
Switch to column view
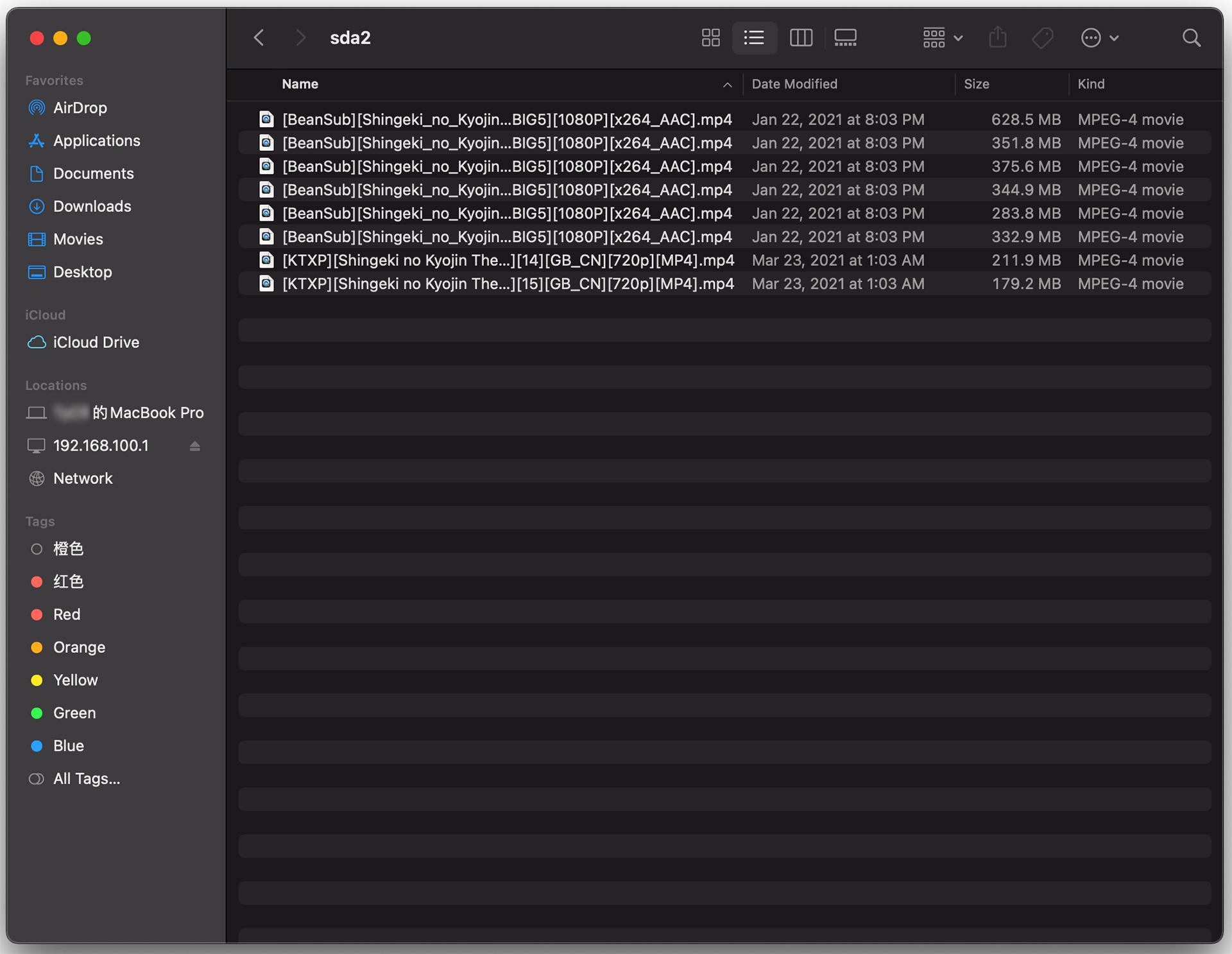pyautogui.click(x=801, y=38)
